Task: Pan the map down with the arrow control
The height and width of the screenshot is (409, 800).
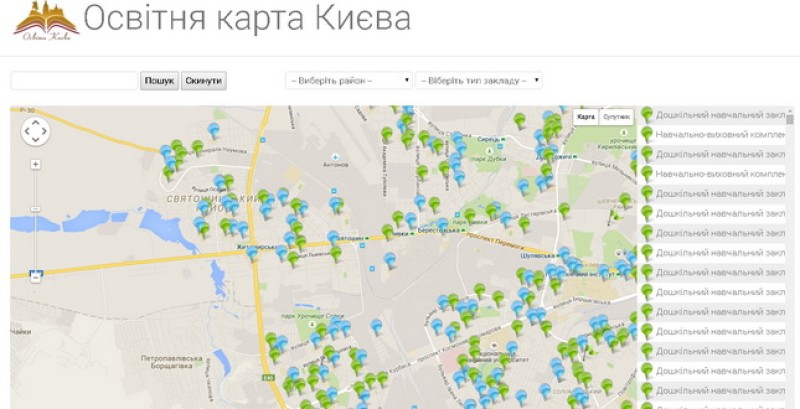Action: 35,140
